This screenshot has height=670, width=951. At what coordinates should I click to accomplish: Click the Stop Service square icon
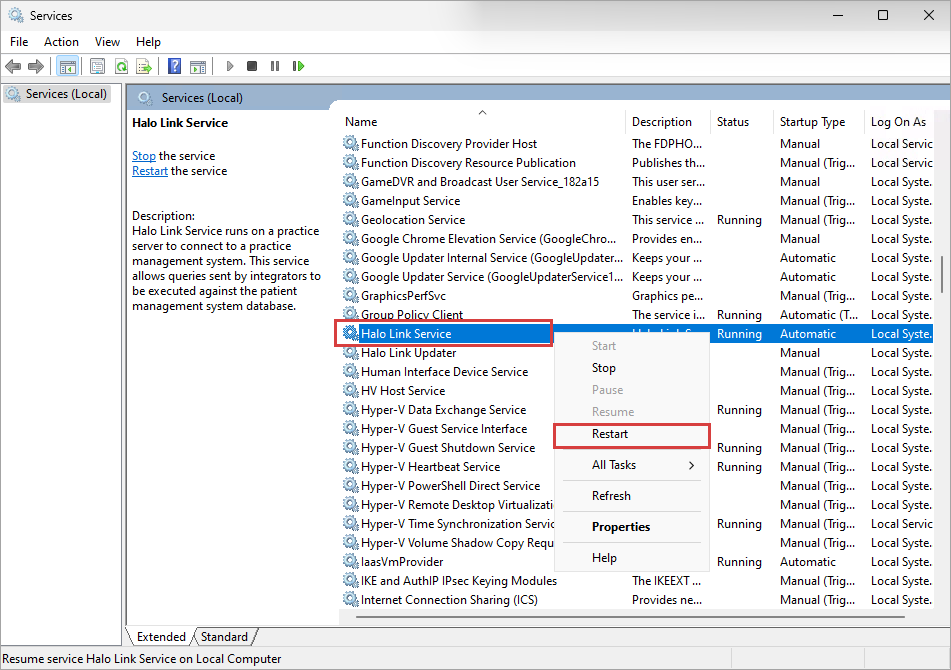click(x=252, y=66)
